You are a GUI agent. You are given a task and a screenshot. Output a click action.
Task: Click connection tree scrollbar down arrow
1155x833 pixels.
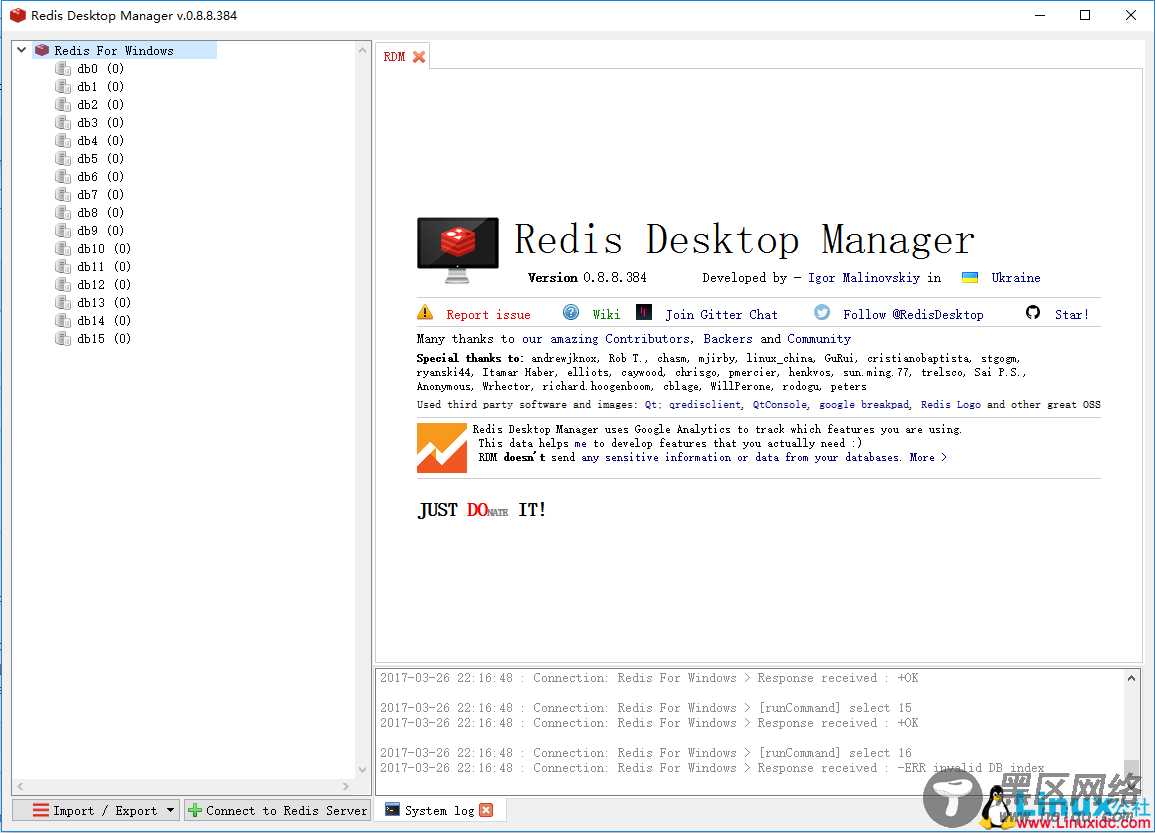(x=362, y=770)
